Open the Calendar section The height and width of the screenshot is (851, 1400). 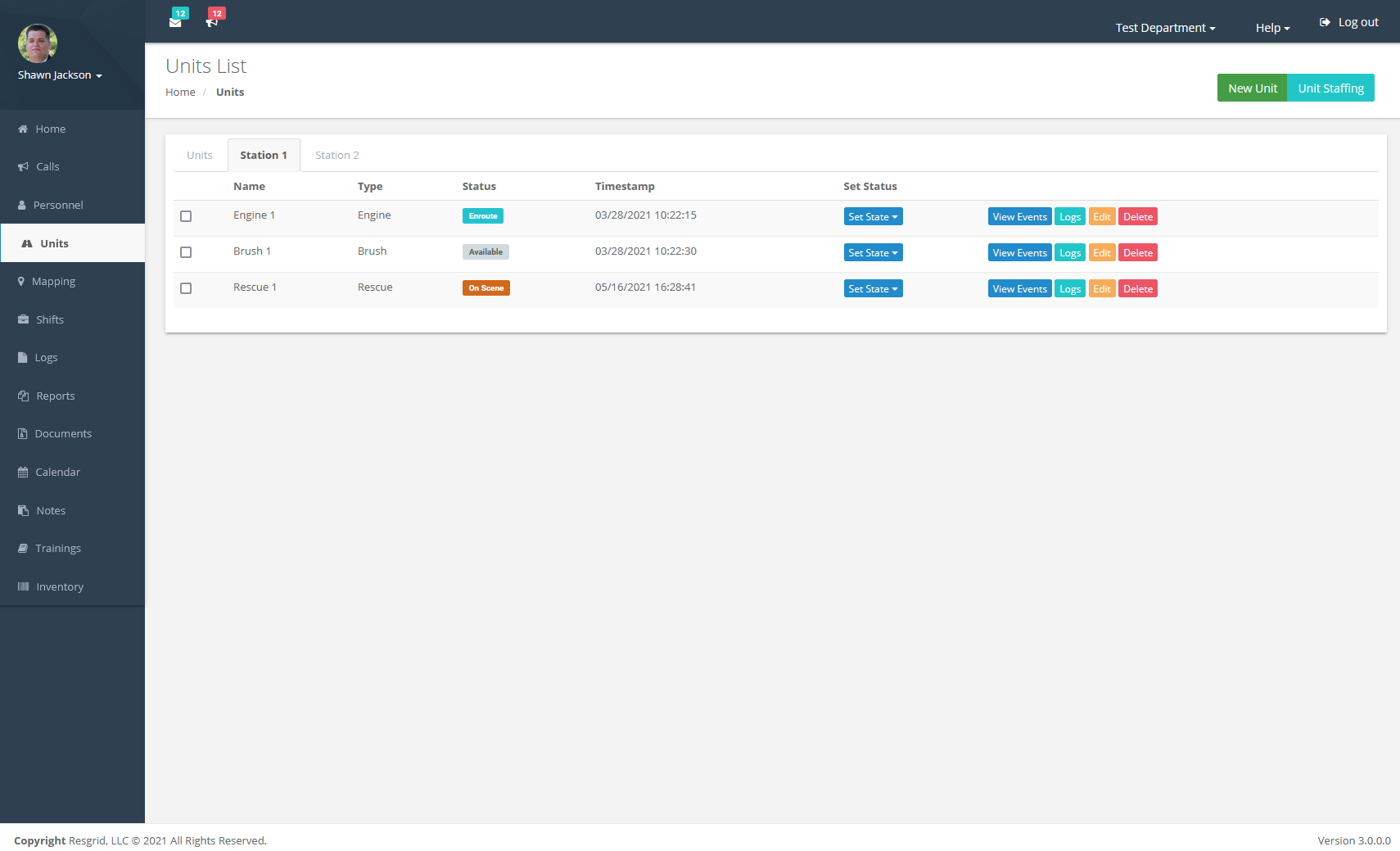[x=57, y=472]
